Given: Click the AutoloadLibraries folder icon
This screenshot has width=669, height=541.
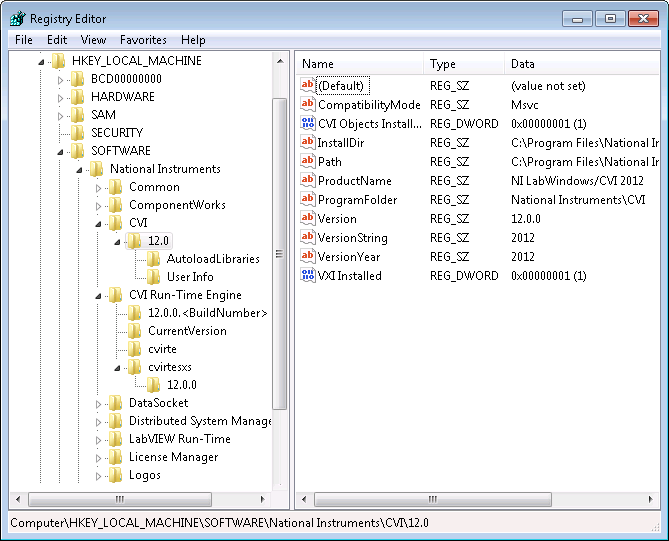Looking at the screenshot, I should [153, 259].
